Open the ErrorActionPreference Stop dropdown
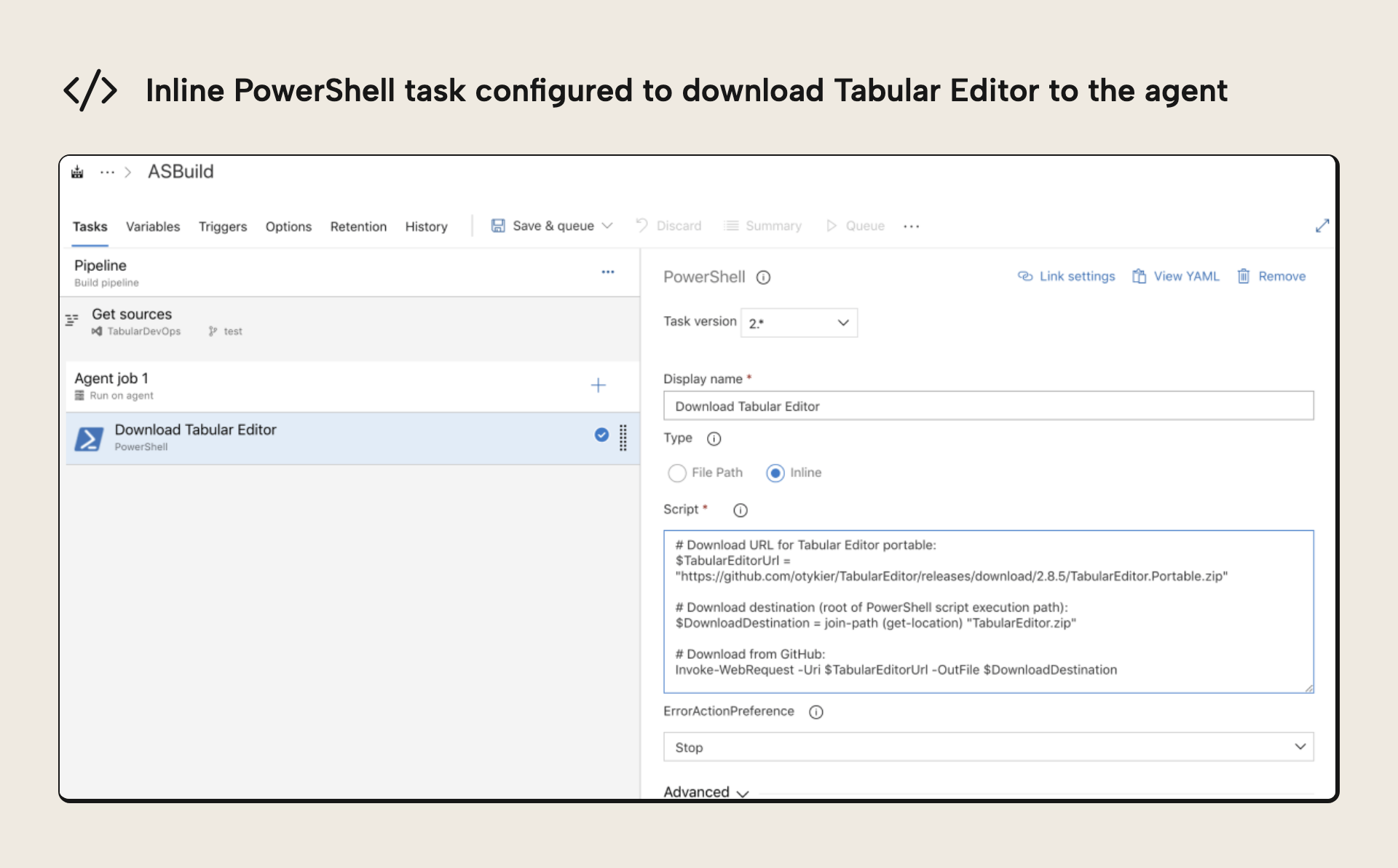 click(x=988, y=747)
